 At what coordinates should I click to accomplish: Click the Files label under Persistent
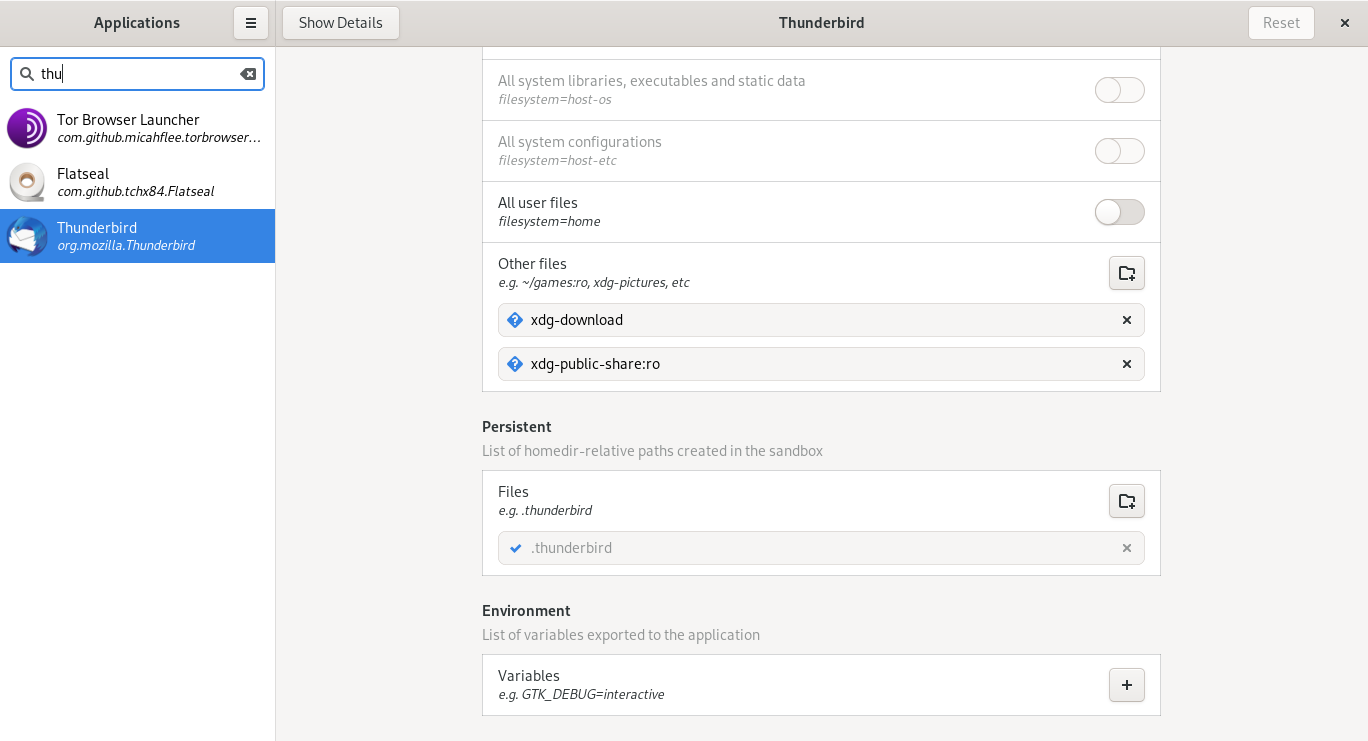[513, 492]
